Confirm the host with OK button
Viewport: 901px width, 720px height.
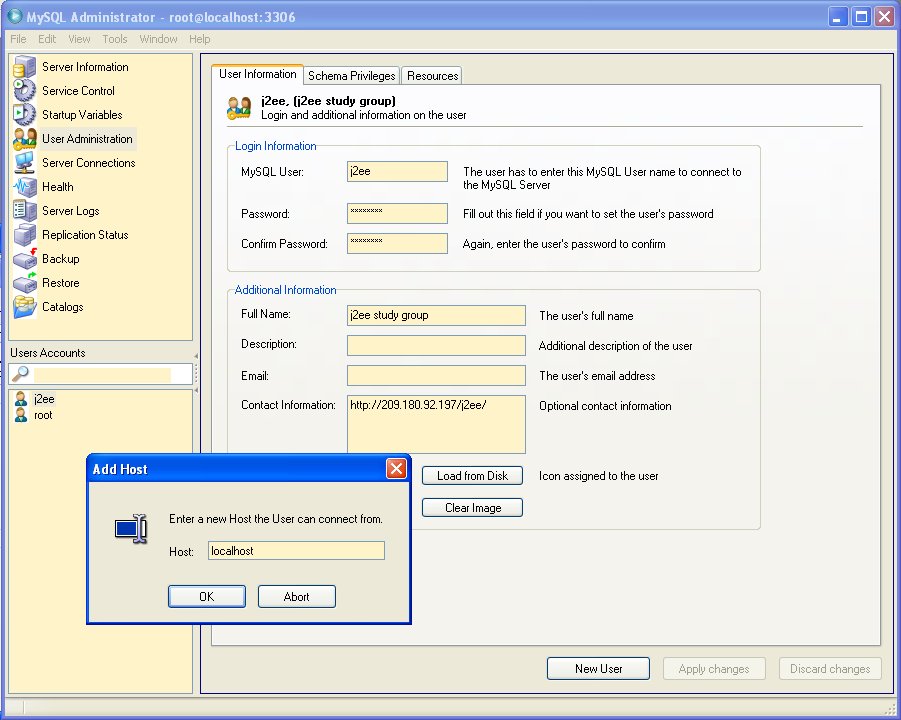(207, 596)
